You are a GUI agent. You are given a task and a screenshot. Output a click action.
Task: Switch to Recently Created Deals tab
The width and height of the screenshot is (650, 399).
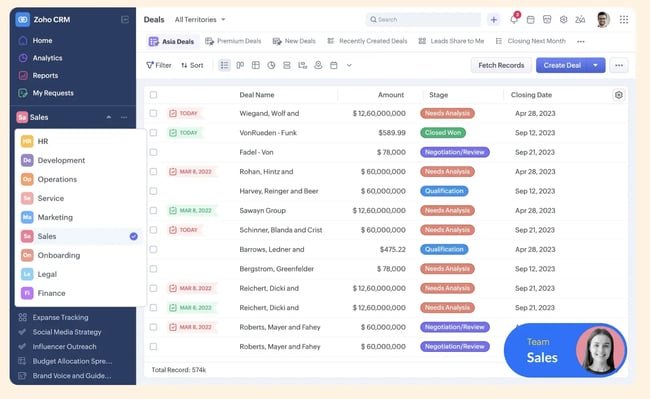pyautogui.click(x=367, y=41)
